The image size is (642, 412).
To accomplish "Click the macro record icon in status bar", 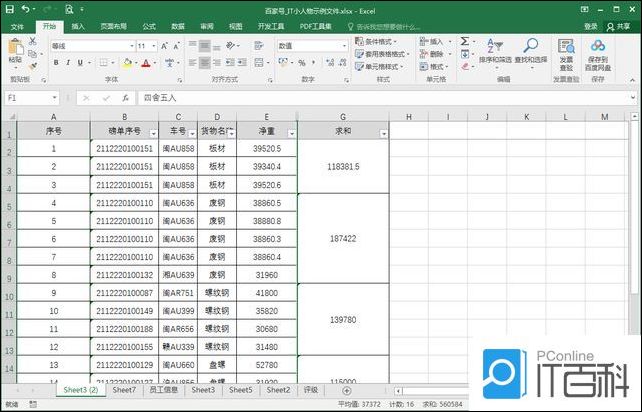I will pos(33,404).
